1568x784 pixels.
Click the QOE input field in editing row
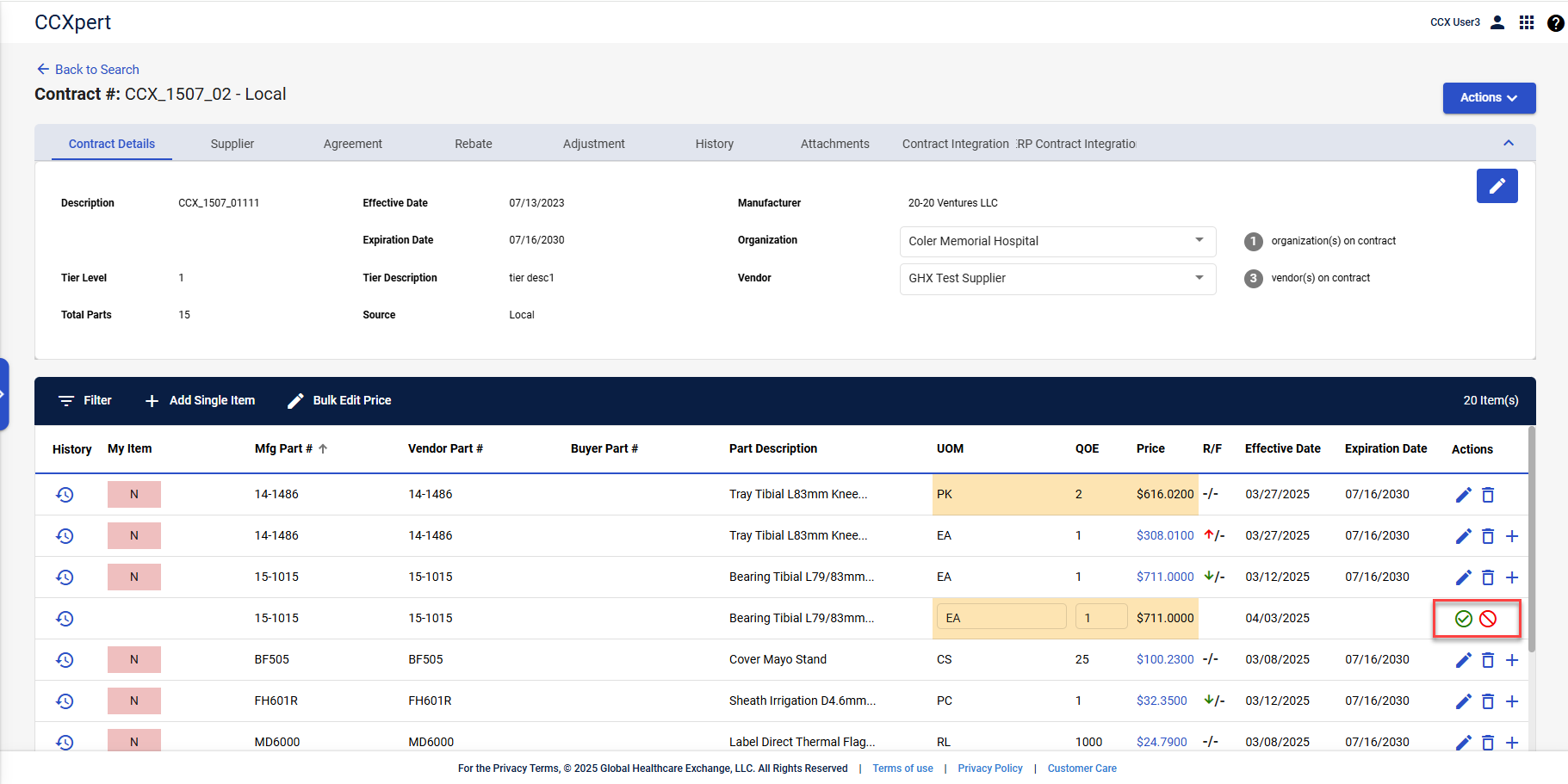[1100, 618]
